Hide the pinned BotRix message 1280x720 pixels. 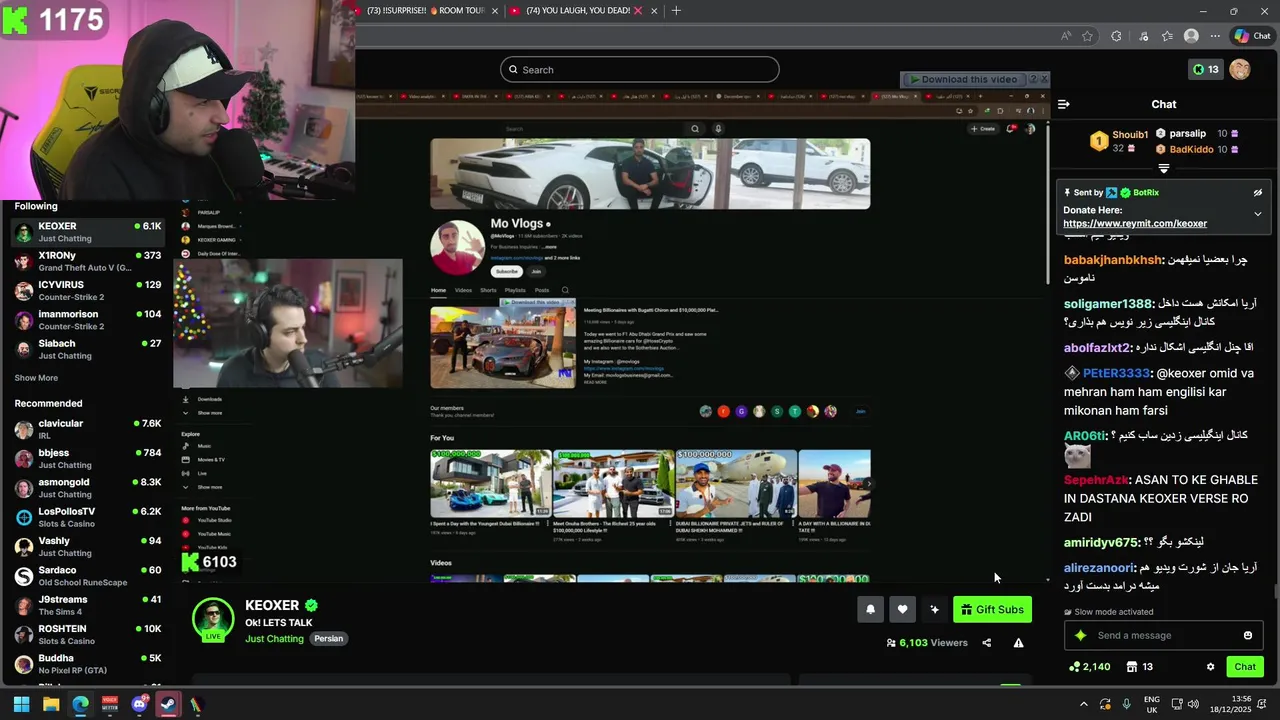click(x=1258, y=192)
